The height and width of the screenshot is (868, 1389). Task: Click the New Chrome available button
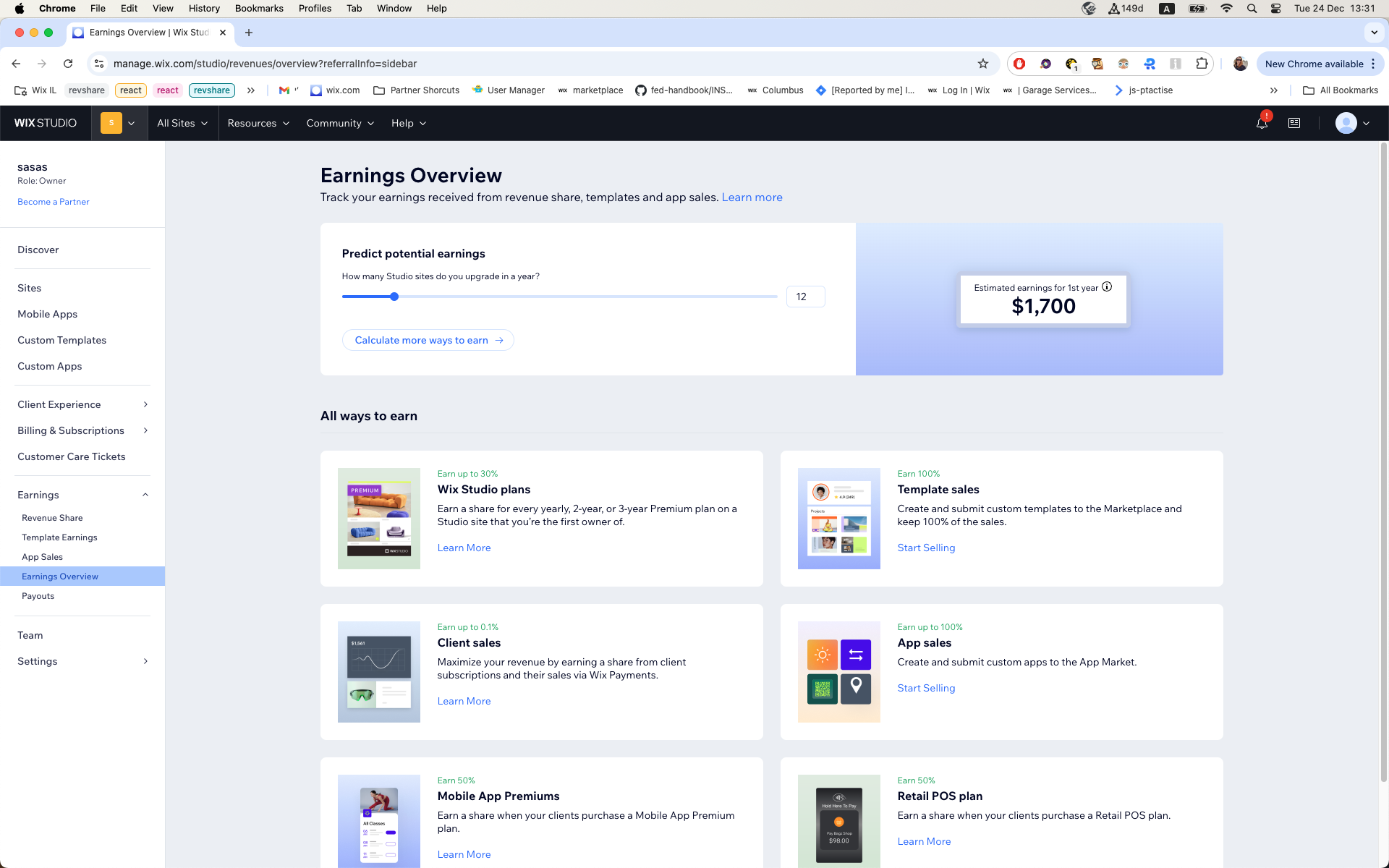pos(1320,64)
